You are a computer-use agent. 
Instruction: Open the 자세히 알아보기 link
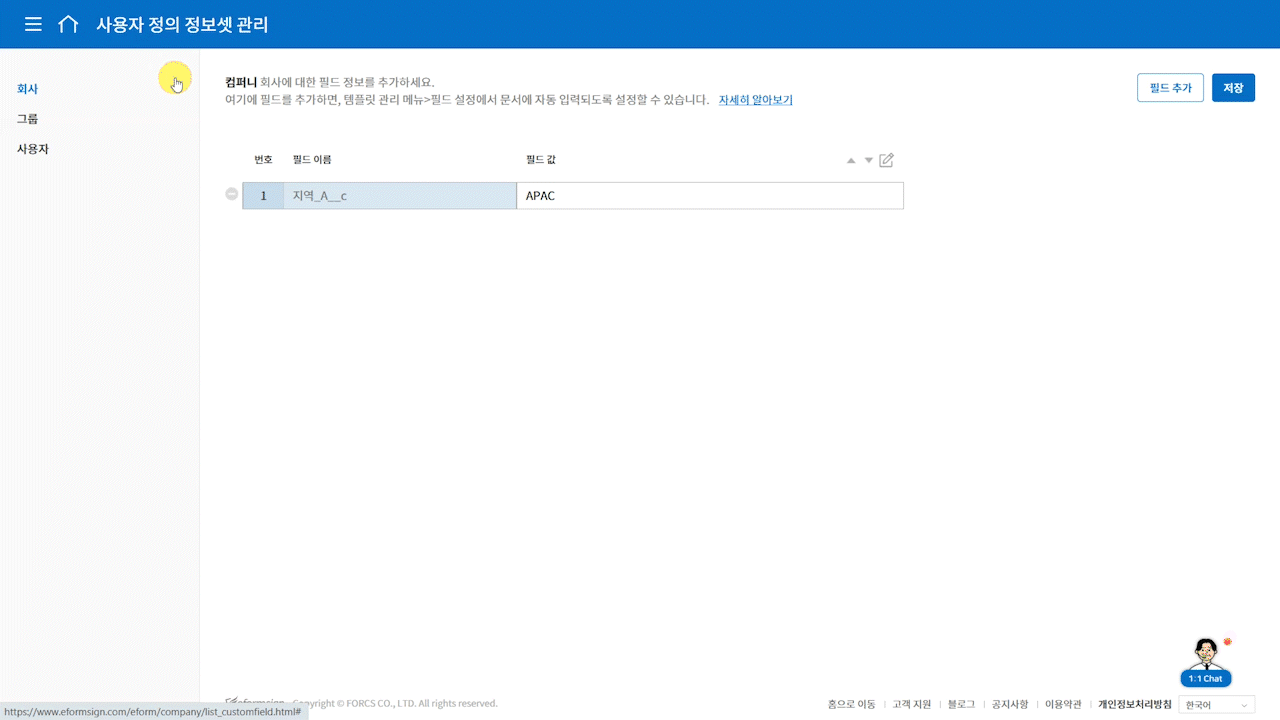pos(755,100)
